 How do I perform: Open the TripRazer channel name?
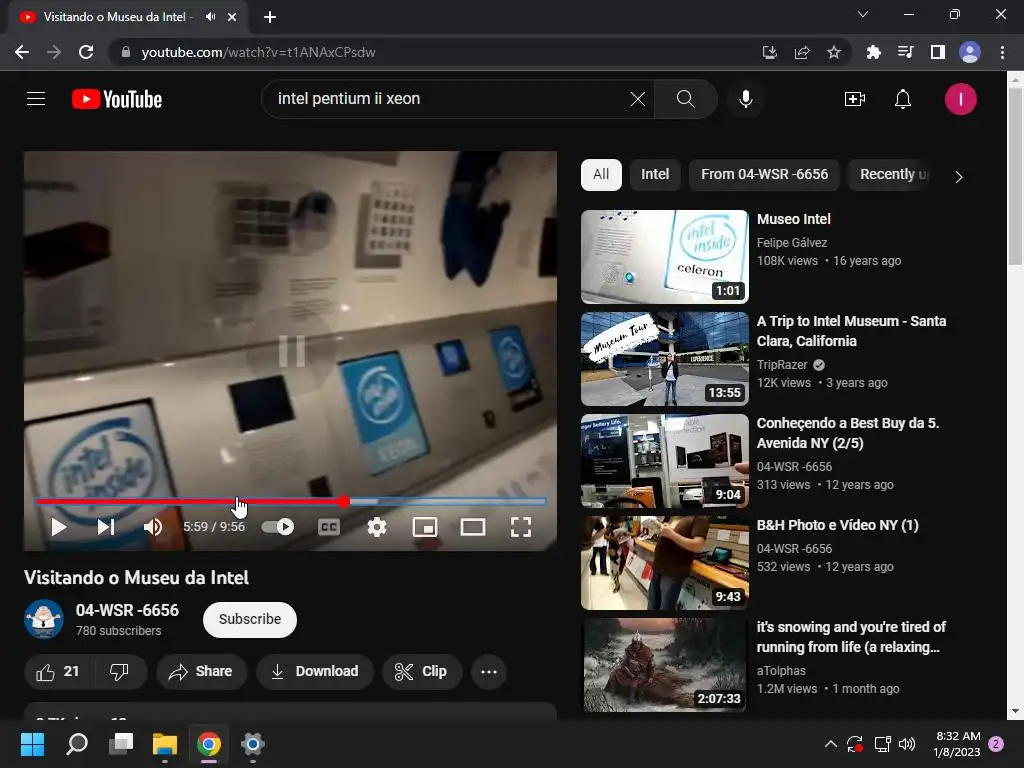[782, 364]
